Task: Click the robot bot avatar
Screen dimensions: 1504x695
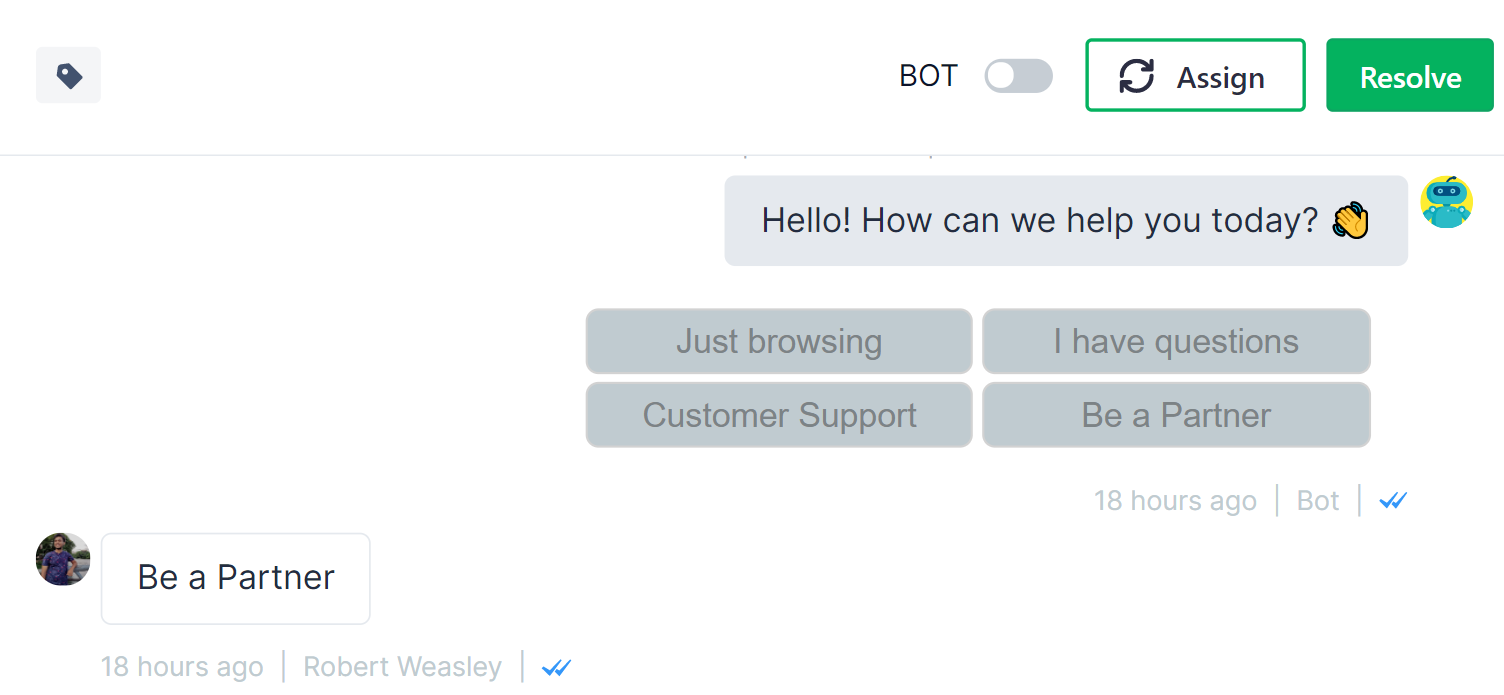Action: coord(1446,202)
